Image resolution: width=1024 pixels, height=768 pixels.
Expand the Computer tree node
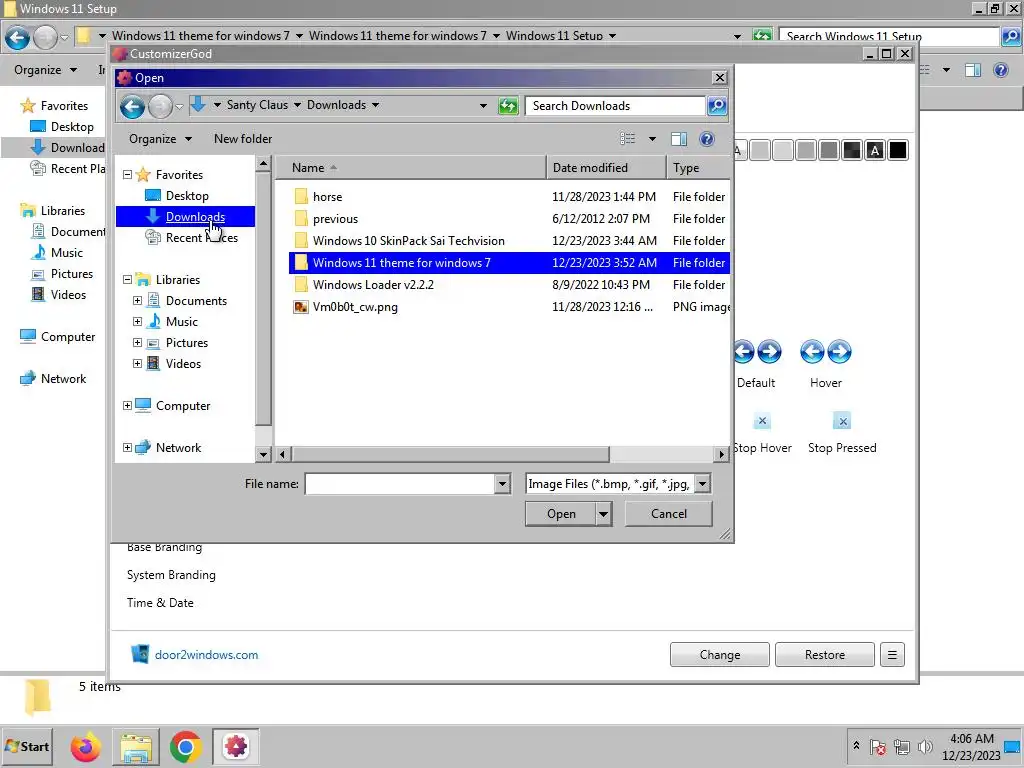coord(127,406)
